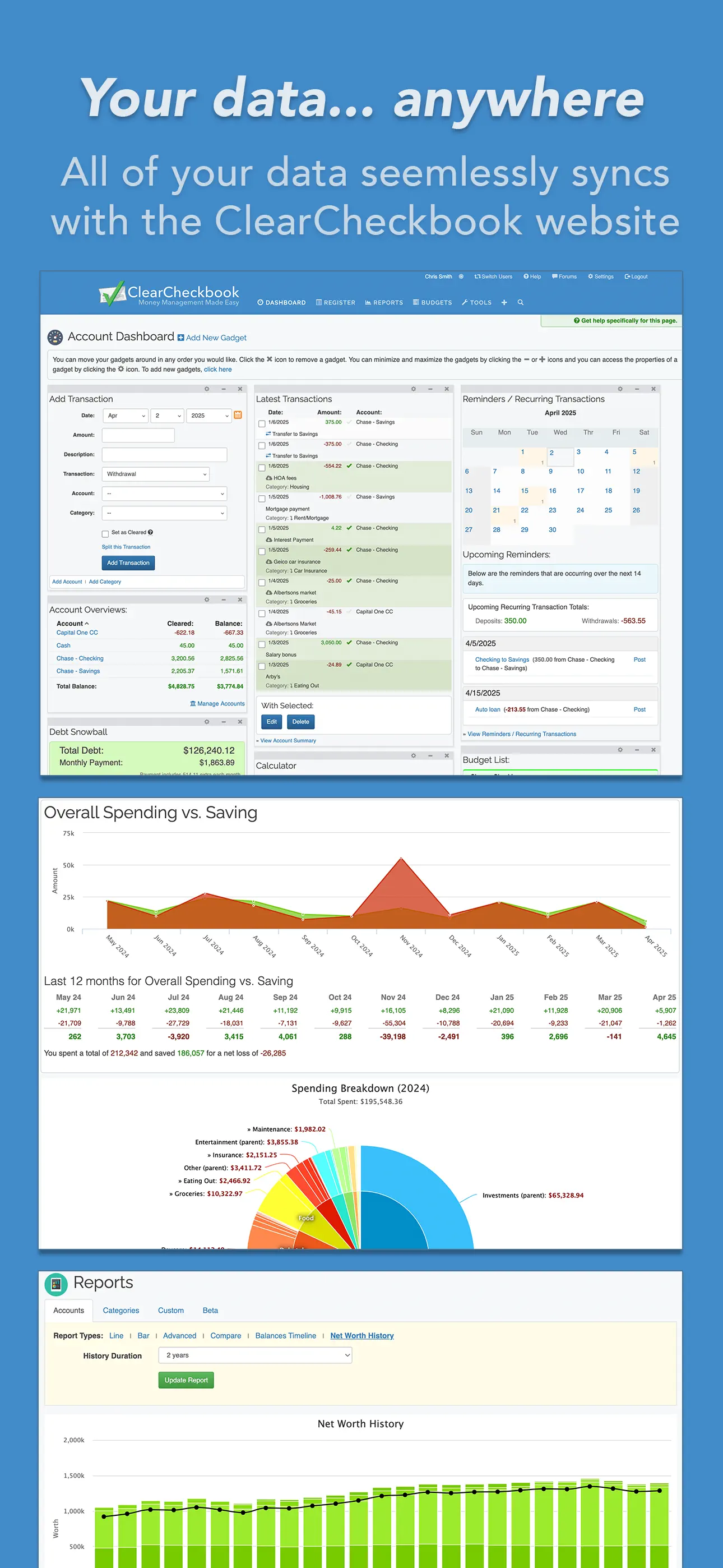Tick the Geico car insurance checkbox
This screenshot has width=723, height=1568.
pos(262,551)
